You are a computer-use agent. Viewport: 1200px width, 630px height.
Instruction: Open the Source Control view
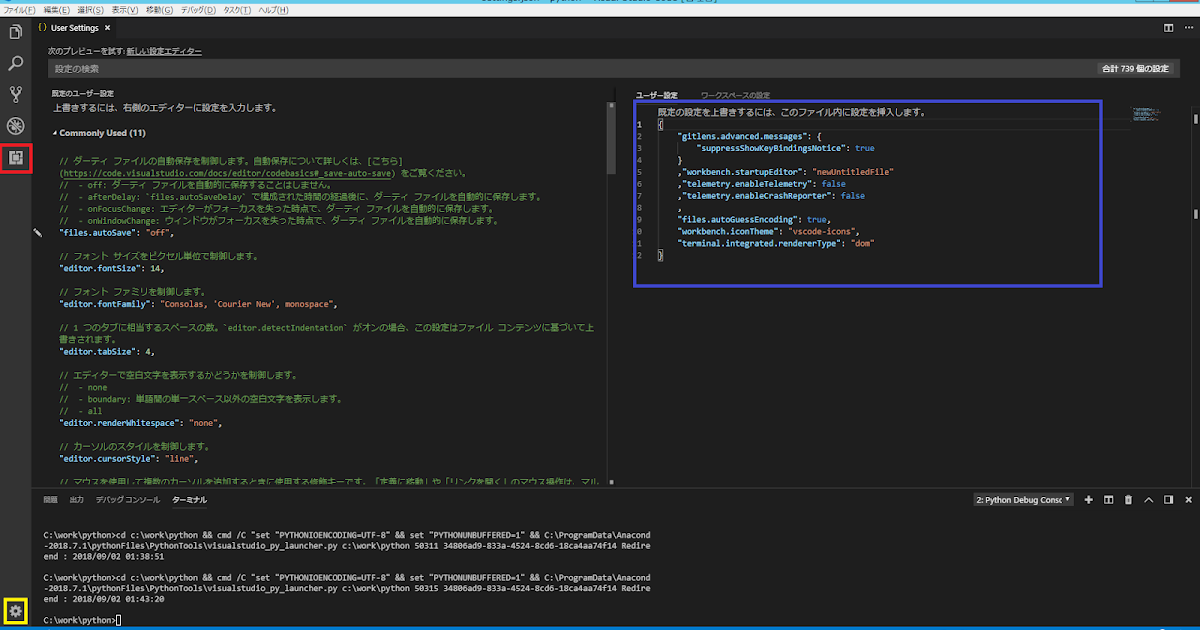(x=14, y=95)
